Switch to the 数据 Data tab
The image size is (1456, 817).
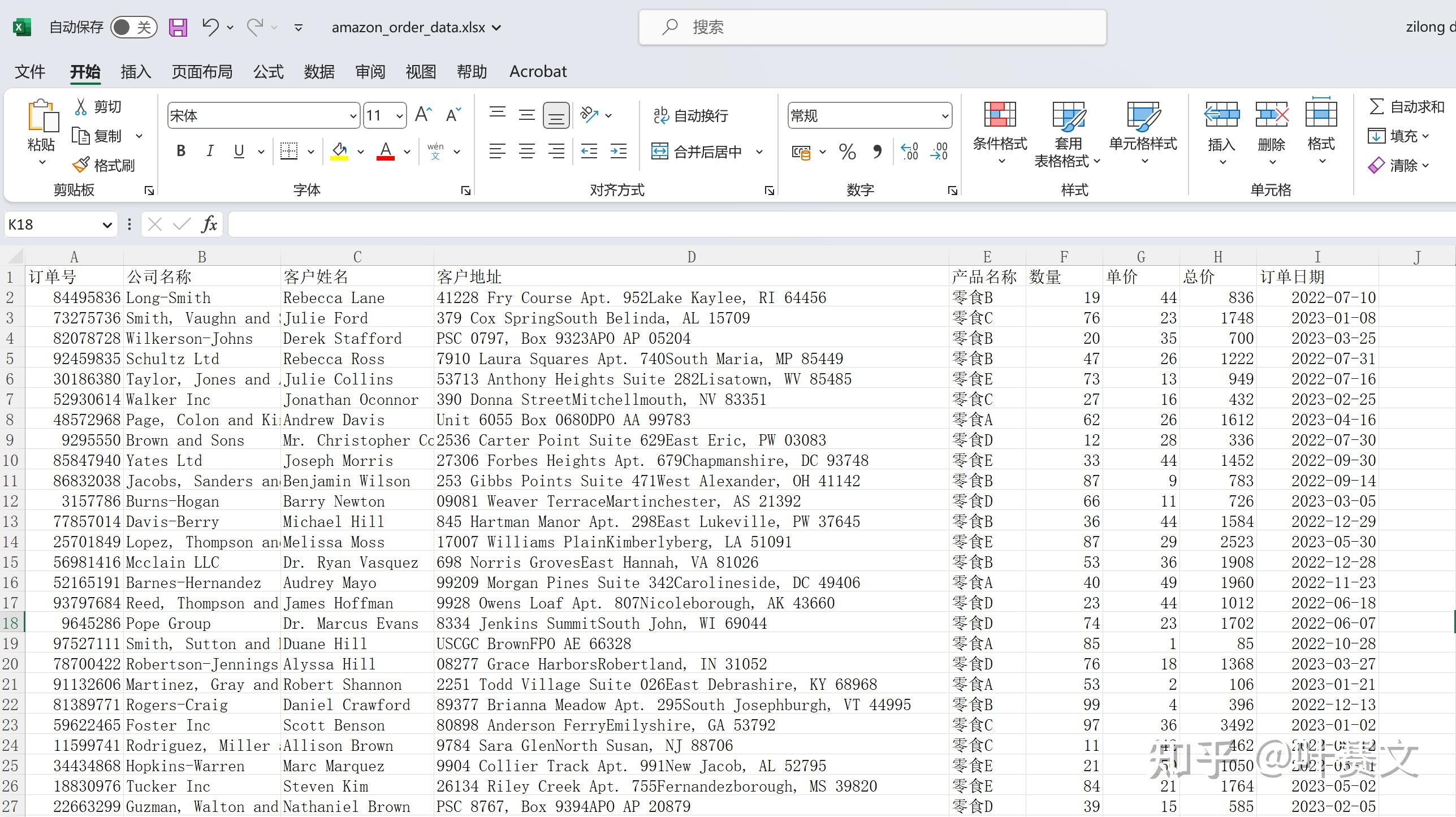coord(319,72)
